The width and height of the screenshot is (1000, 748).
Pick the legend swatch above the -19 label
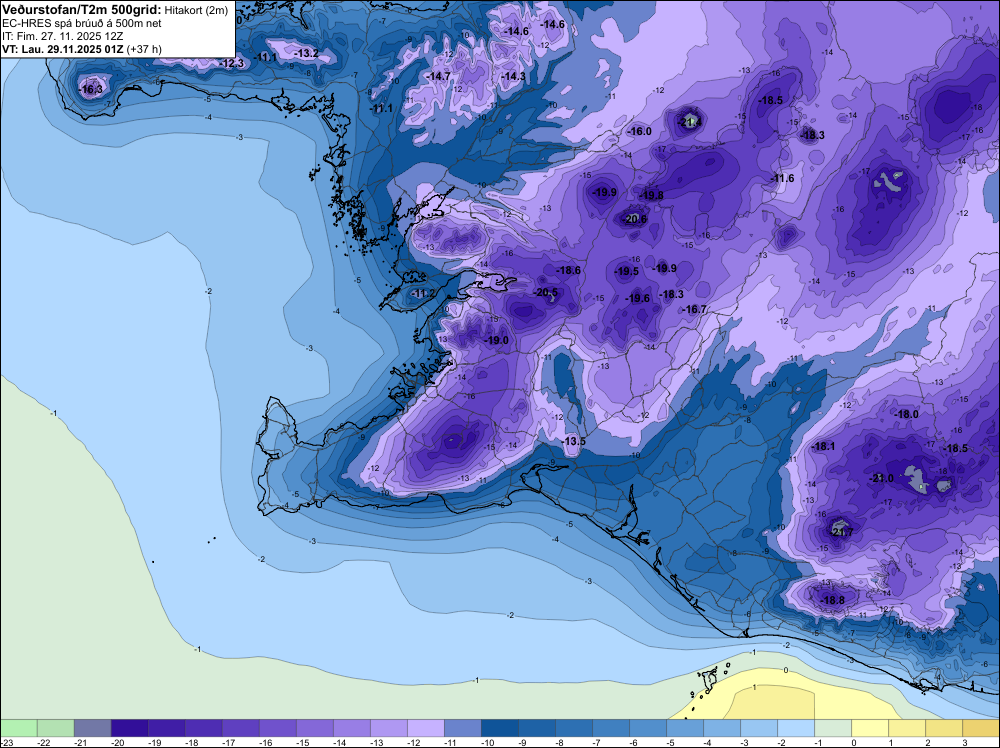click(x=166, y=728)
